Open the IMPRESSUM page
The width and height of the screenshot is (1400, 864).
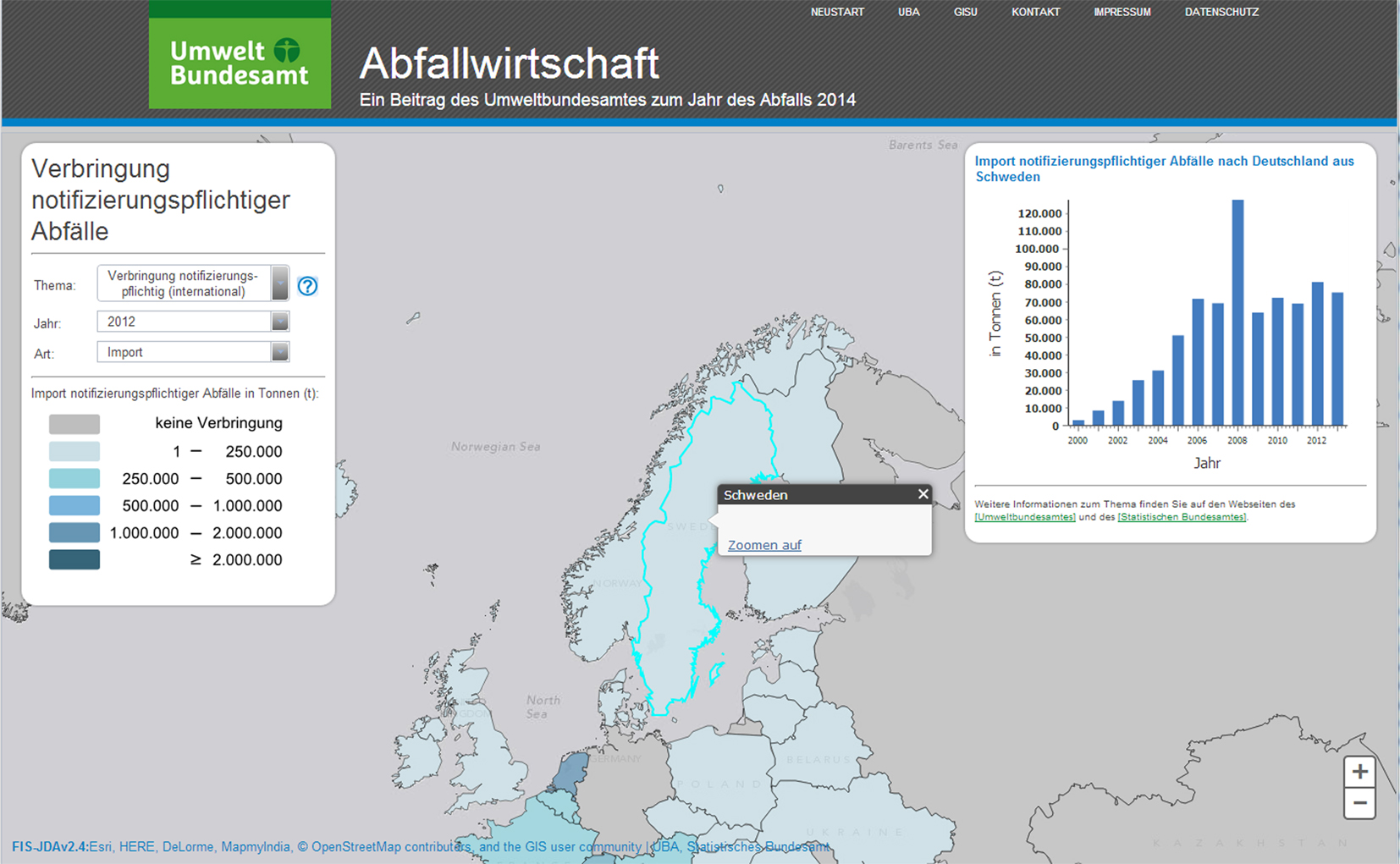(1122, 12)
